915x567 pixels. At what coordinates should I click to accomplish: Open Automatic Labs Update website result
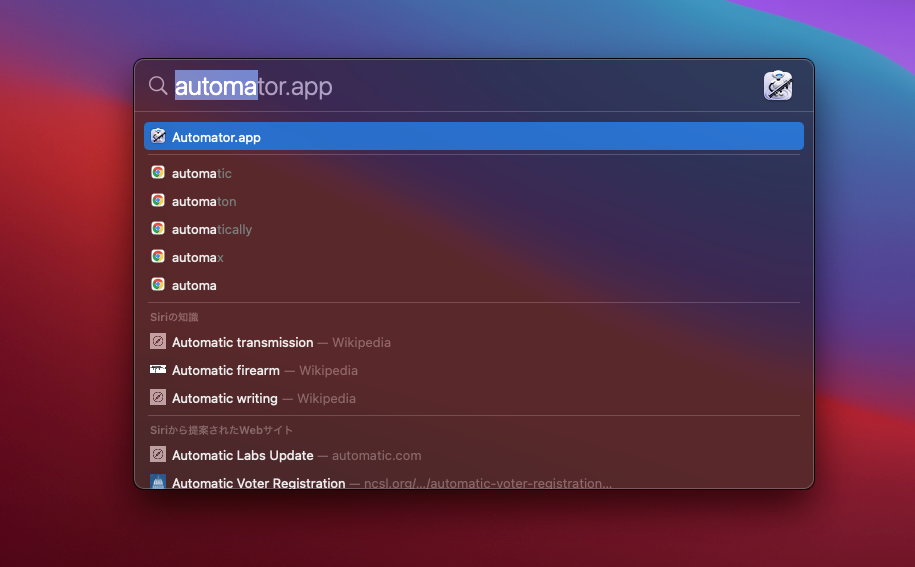click(474, 456)
